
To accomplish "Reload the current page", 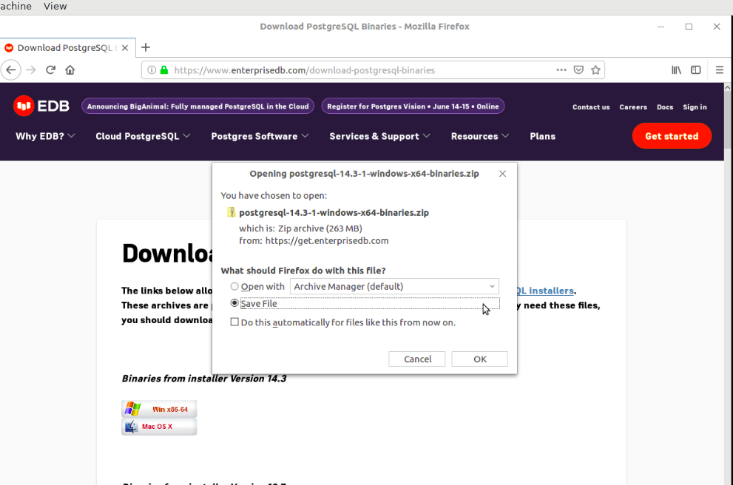I will [x=50, y=70].
